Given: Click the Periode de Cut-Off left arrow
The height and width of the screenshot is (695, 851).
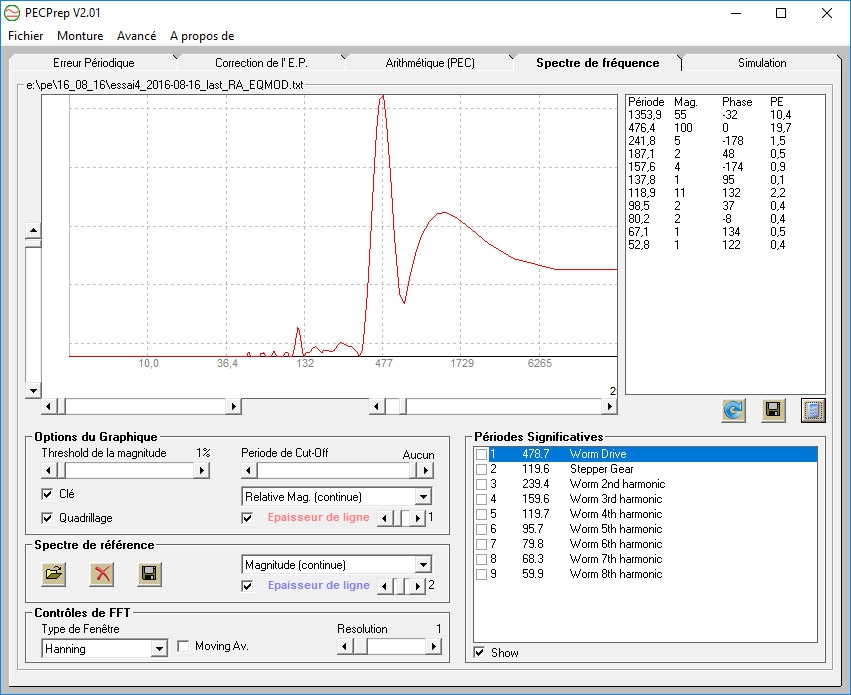Looking at the screenshot, I should (x=249, y=470).
